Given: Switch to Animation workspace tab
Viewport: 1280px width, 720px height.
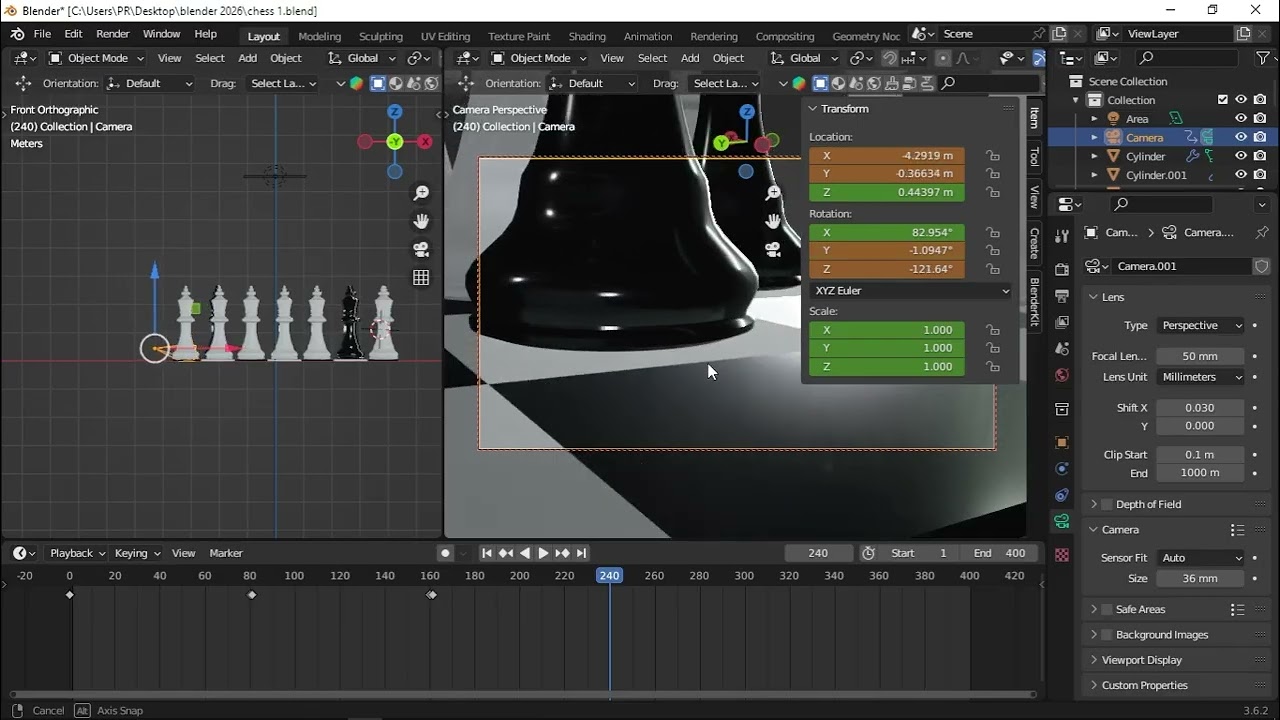Looking at the screenshot, I should [x=648, y=36].
